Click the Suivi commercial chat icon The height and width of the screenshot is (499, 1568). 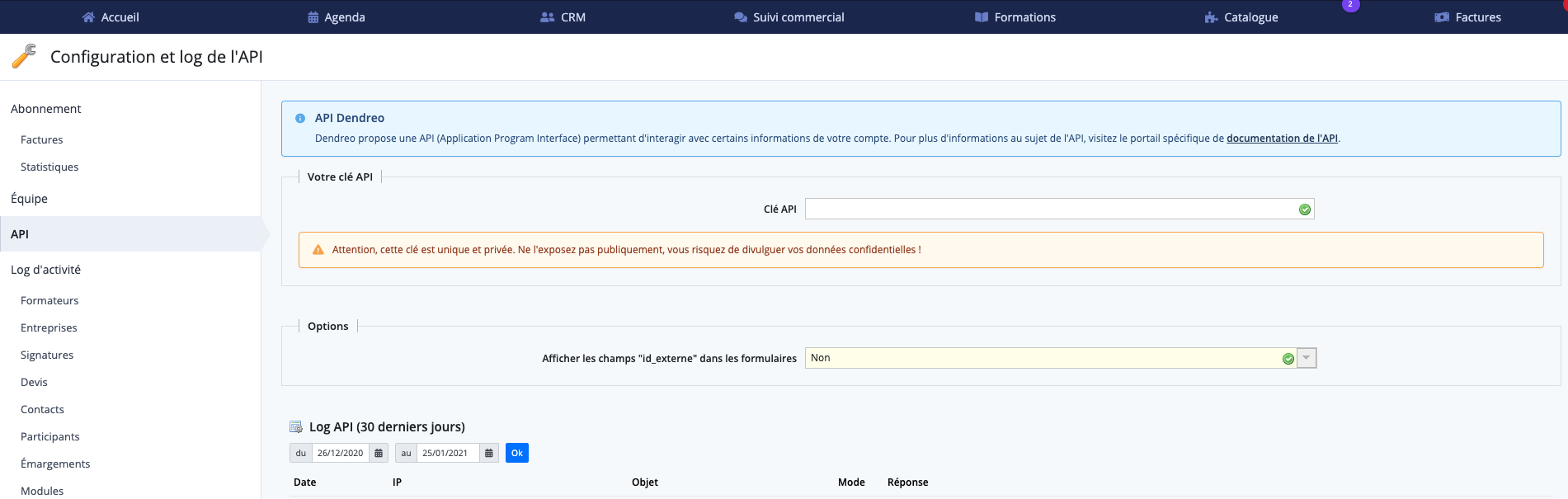click(x=741, y=17)
